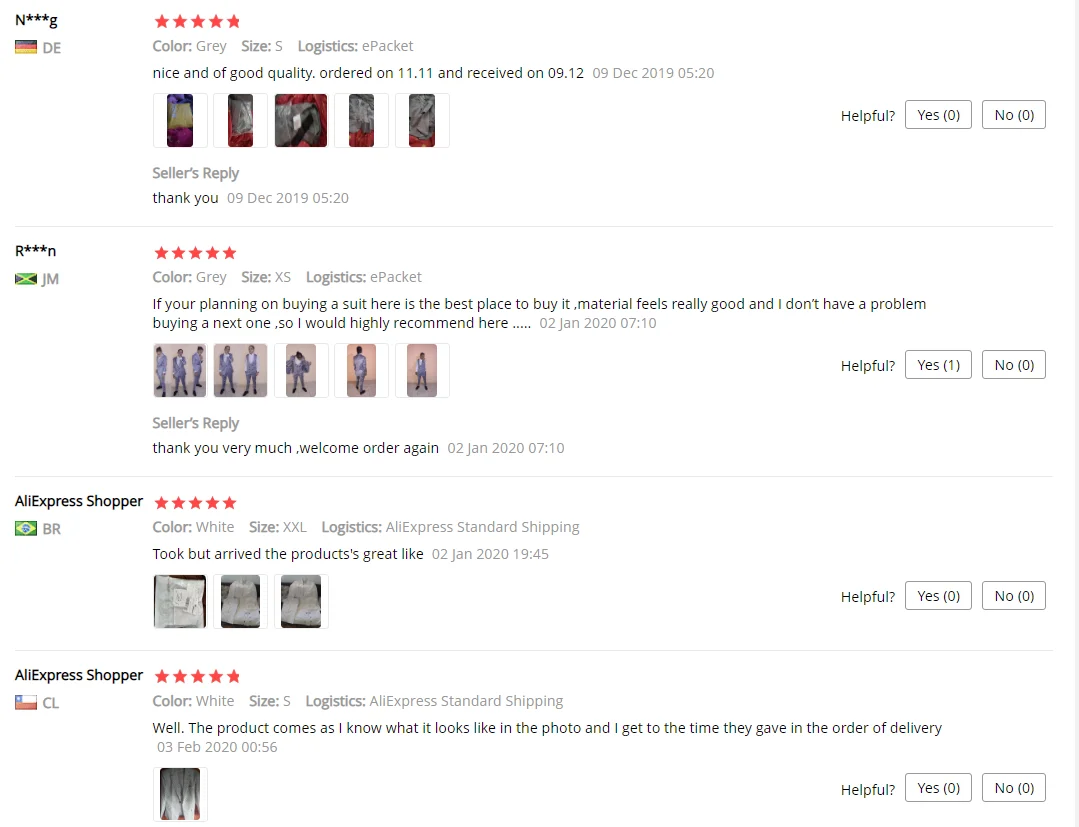The height and width of the screenshot is (827, 1079).
Task: Vote No (0) on R***n's review
Action: pyautogui.click(x=1014, y=365)
